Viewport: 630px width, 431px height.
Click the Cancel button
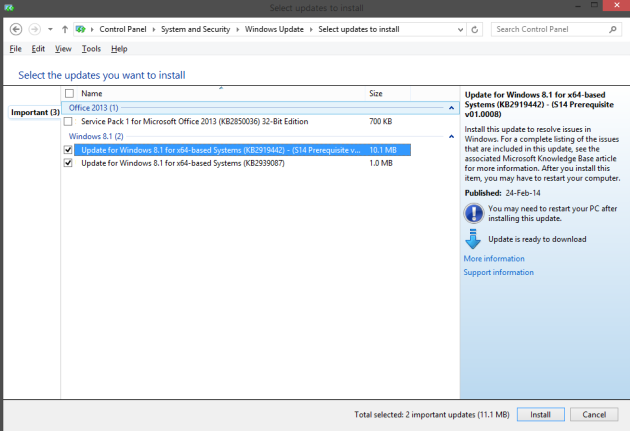594,415
